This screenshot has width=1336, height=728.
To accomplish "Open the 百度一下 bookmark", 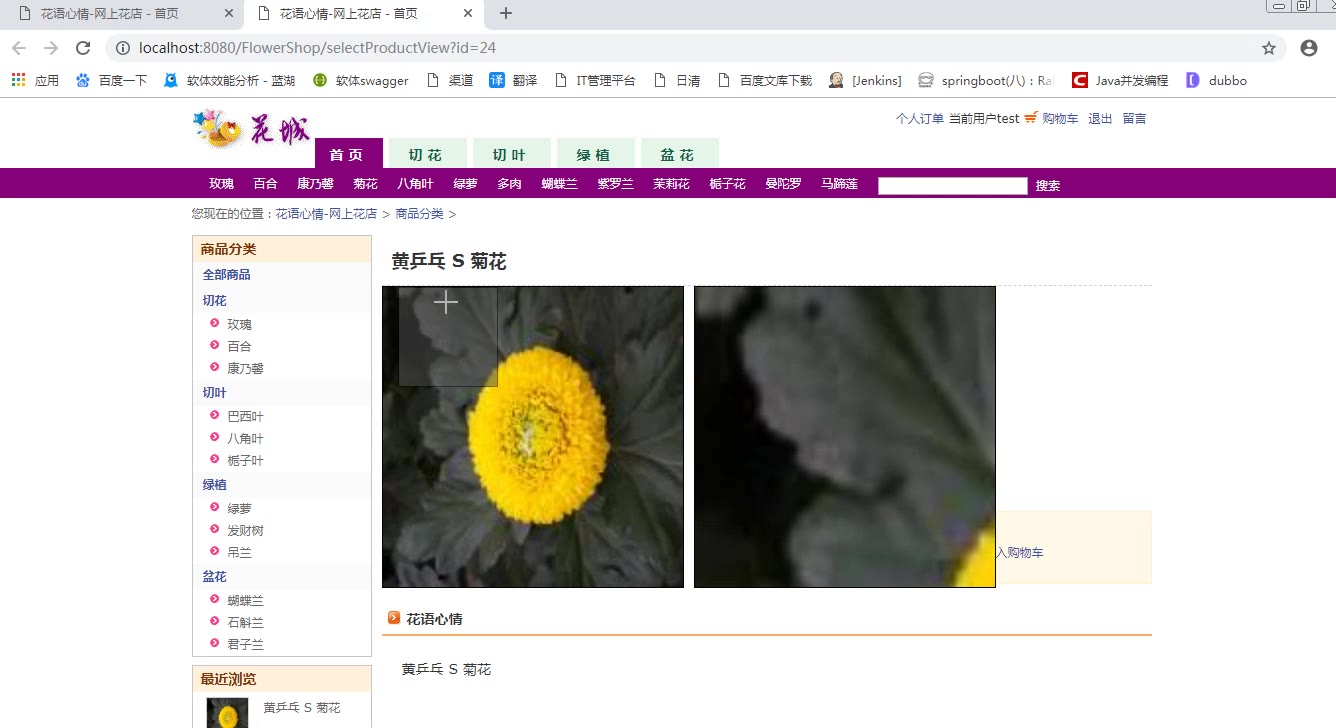I will [111, 80].
